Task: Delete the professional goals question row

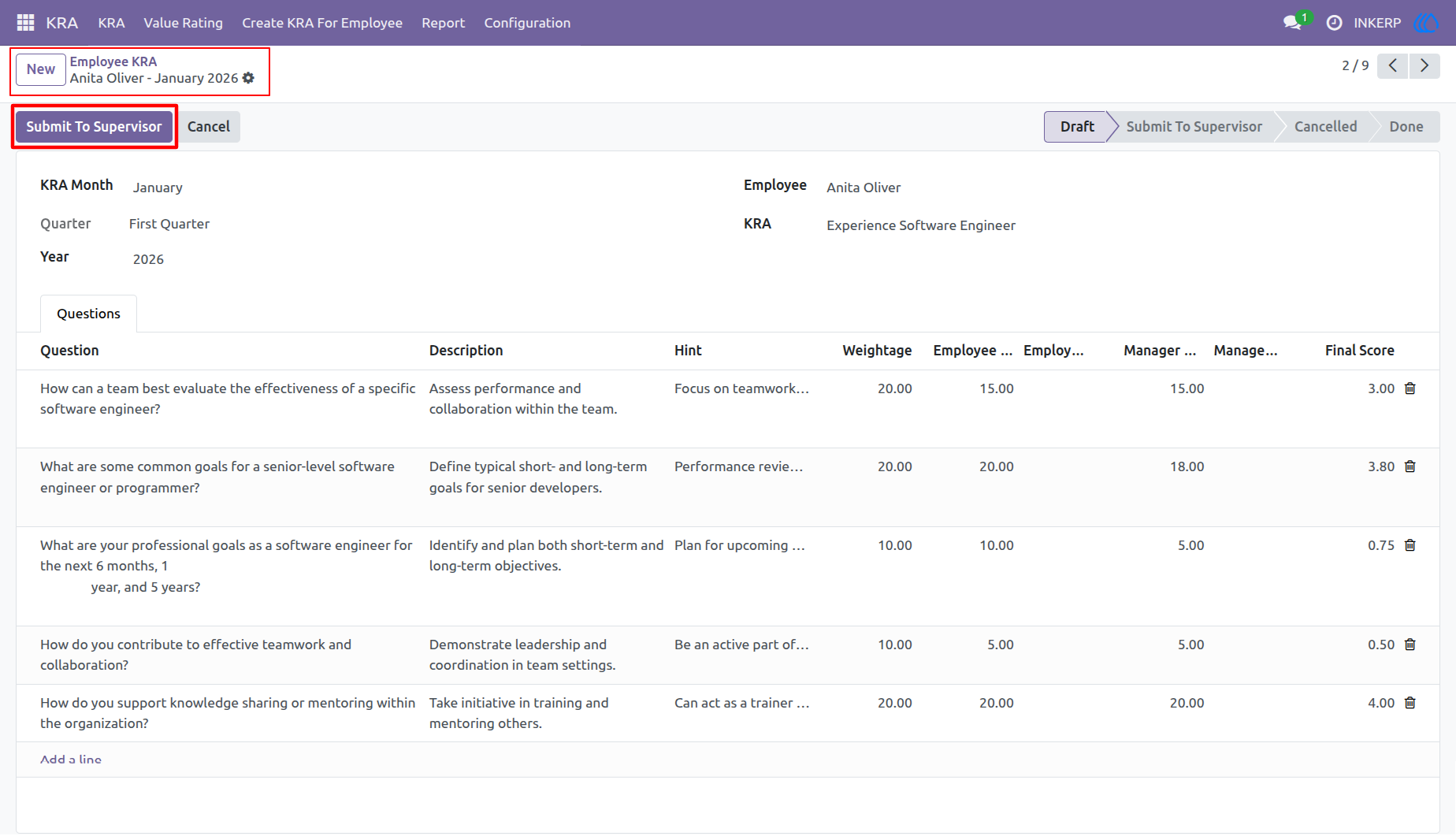Action: 1410,545
